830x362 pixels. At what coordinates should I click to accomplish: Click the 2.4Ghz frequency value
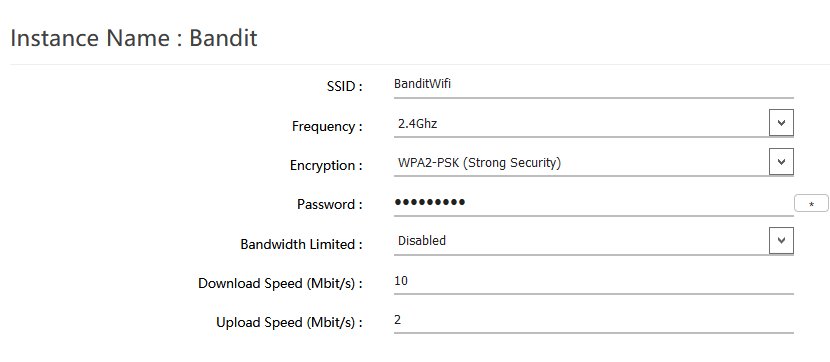tap(417, 124)
